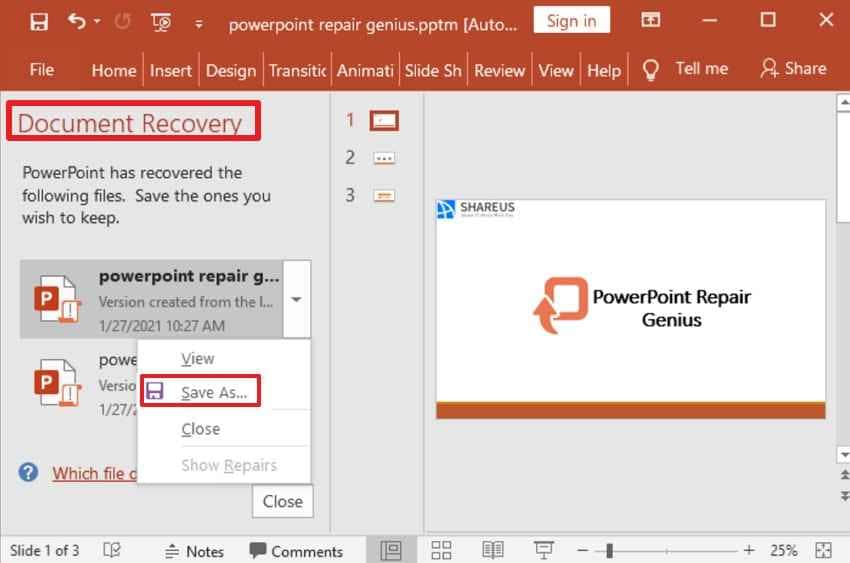
Task: Click the Tell me lightbulb icon
Action: click(x=651, y=70)
